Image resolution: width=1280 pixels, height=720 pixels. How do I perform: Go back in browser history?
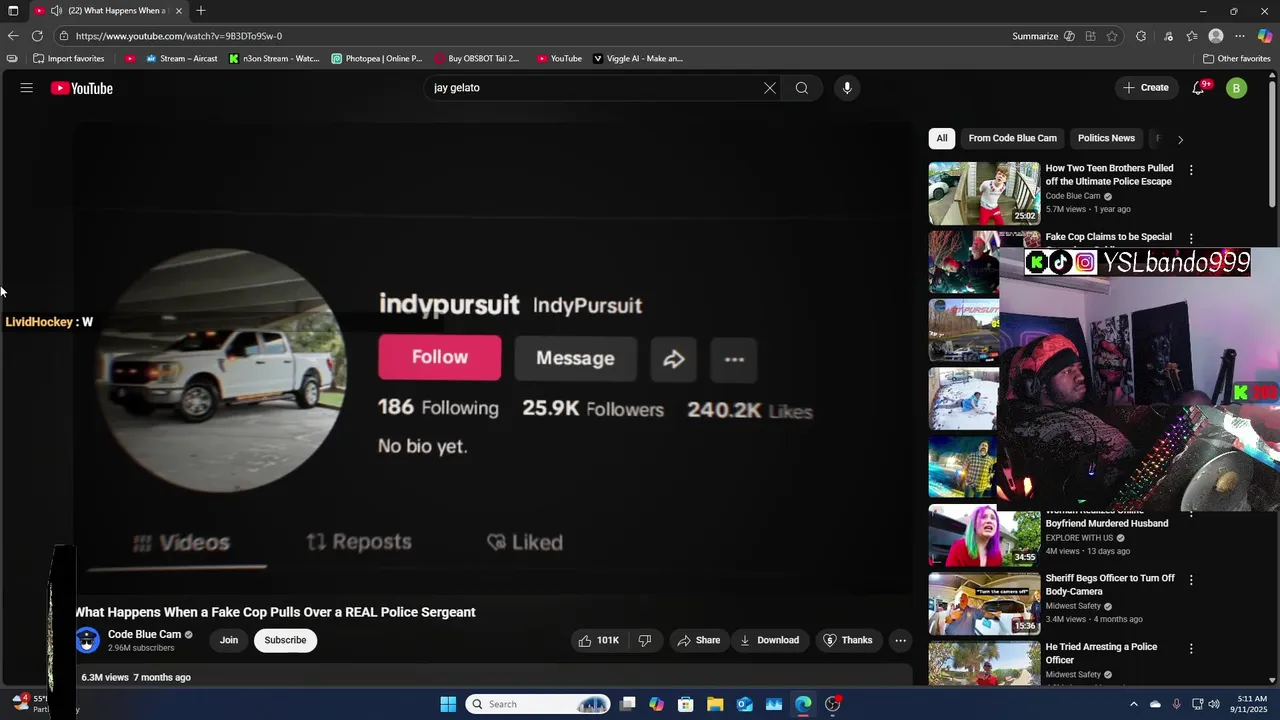click(x=13, y=36)
